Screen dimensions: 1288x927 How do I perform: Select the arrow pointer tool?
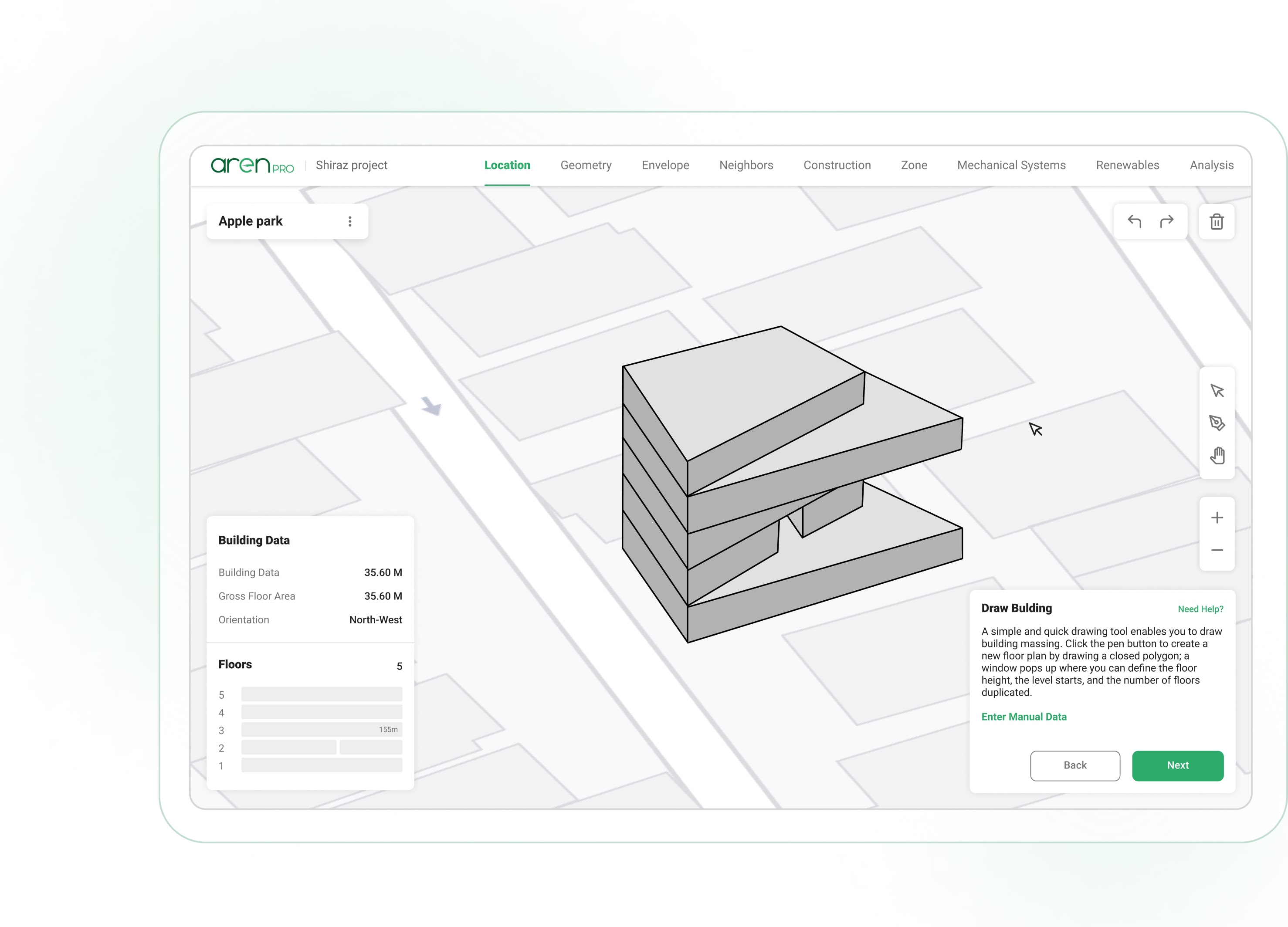tap(1217, 391)
